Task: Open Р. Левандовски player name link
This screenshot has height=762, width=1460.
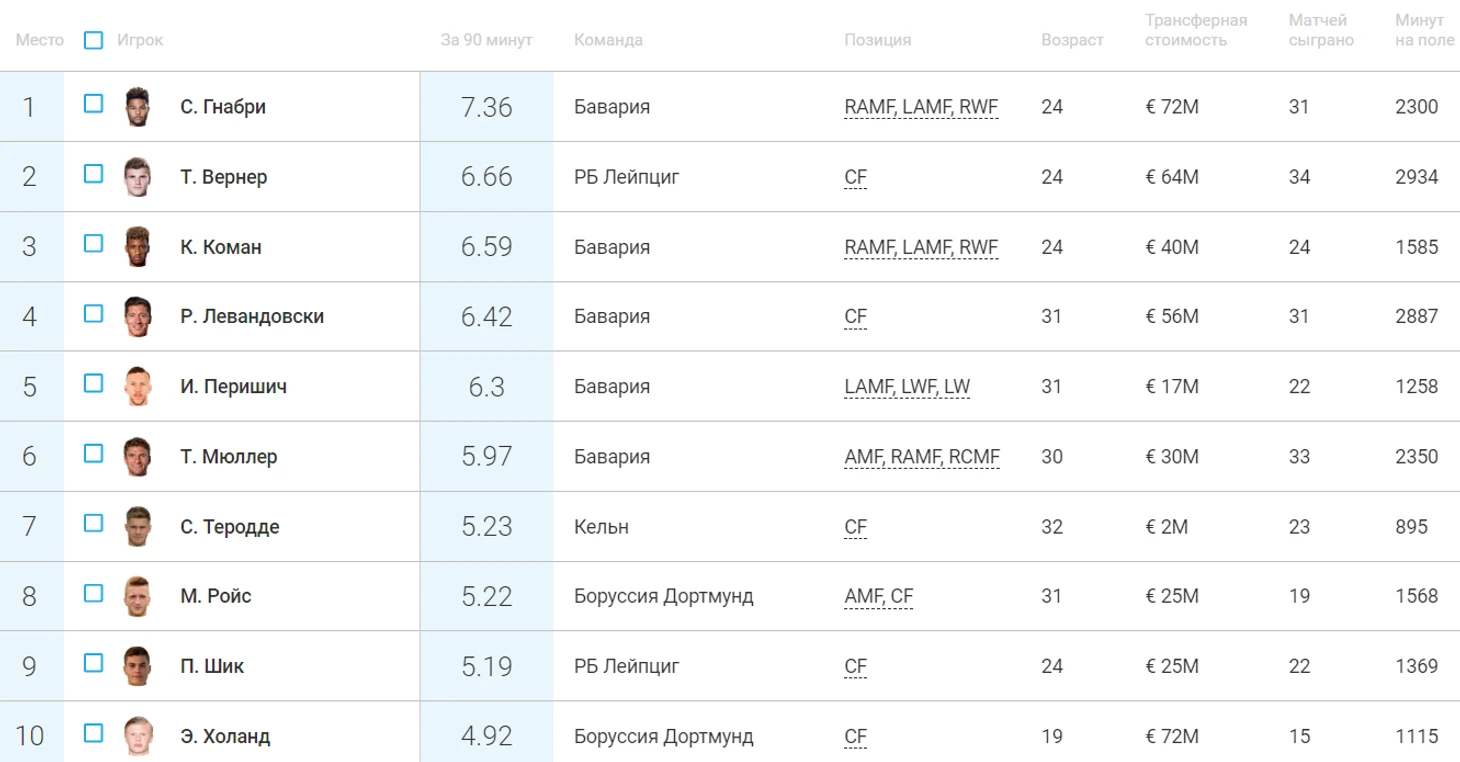Action: (252, 317)
